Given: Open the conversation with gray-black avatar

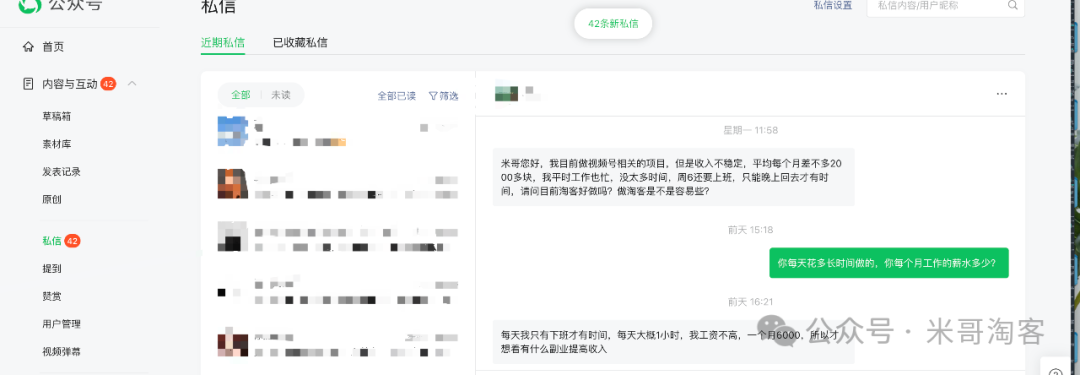Looking at the screenshot, I should tap(338, 236).
